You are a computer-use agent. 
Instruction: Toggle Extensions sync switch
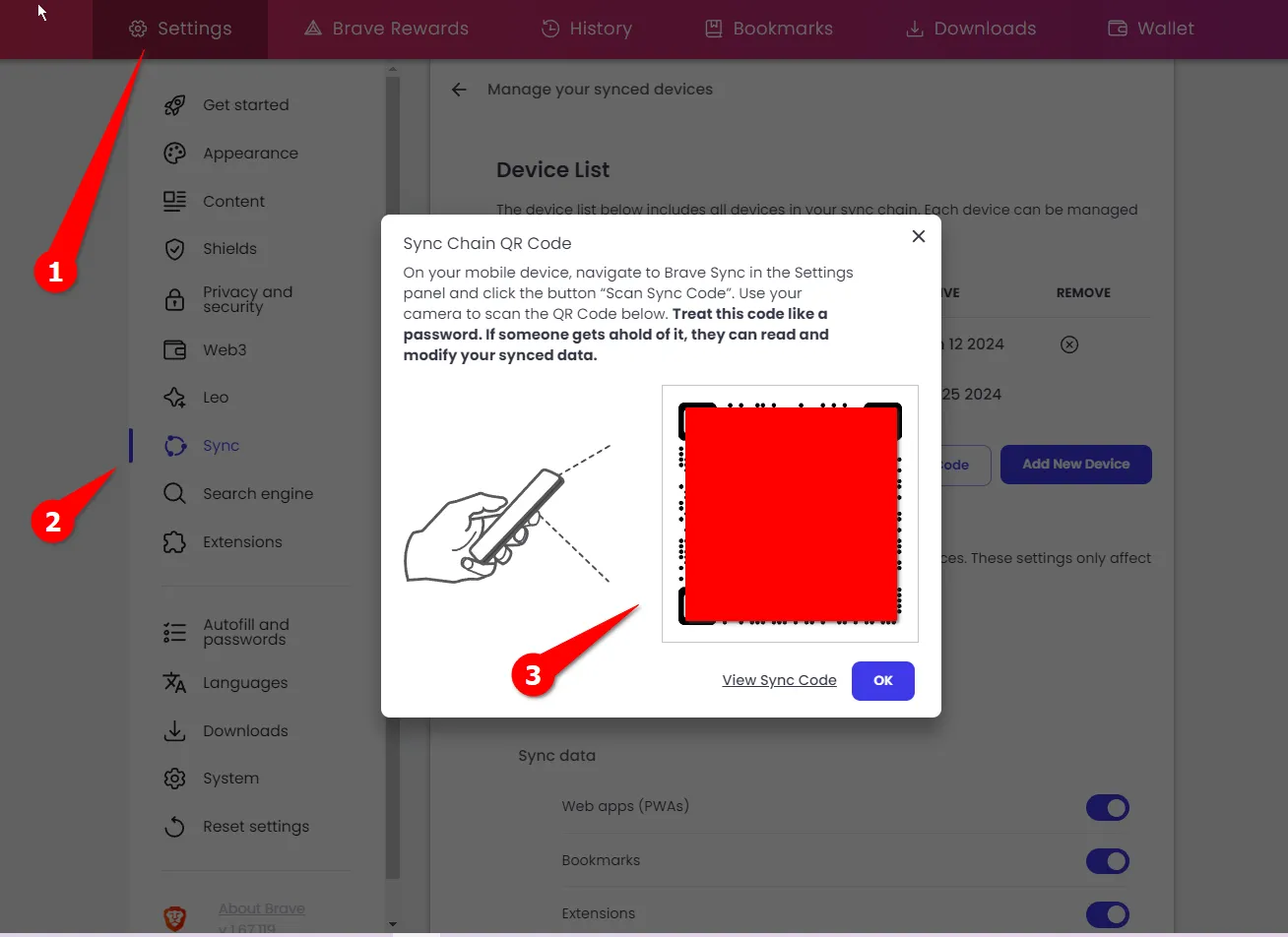point(1107,915)
